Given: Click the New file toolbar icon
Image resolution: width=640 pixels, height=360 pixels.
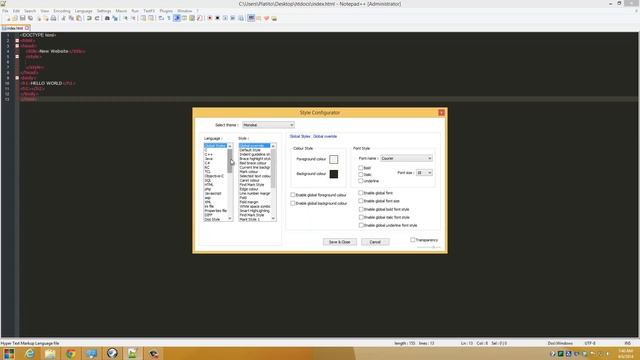Looking at the screenshot, I should click(x=8, y=18).
